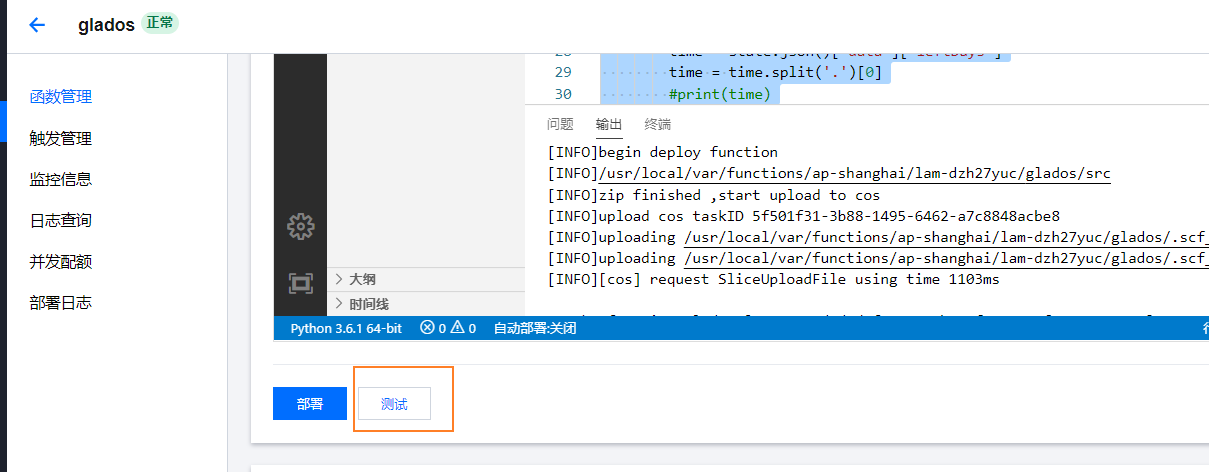Click the log line 'begin deploy function'

pos(662,152)
